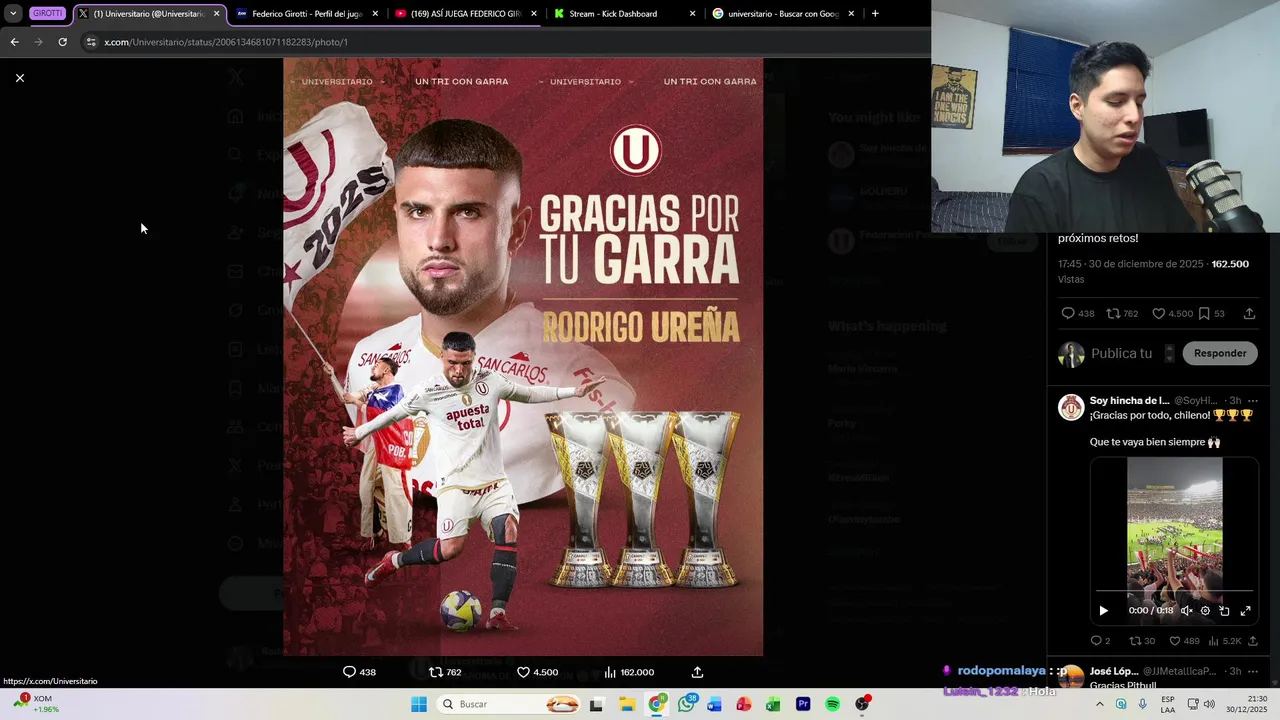This screenshot has height=720, width=1280.
Task: Repost the Soy hincha reply showing 30
Action: pos(1135,641)
